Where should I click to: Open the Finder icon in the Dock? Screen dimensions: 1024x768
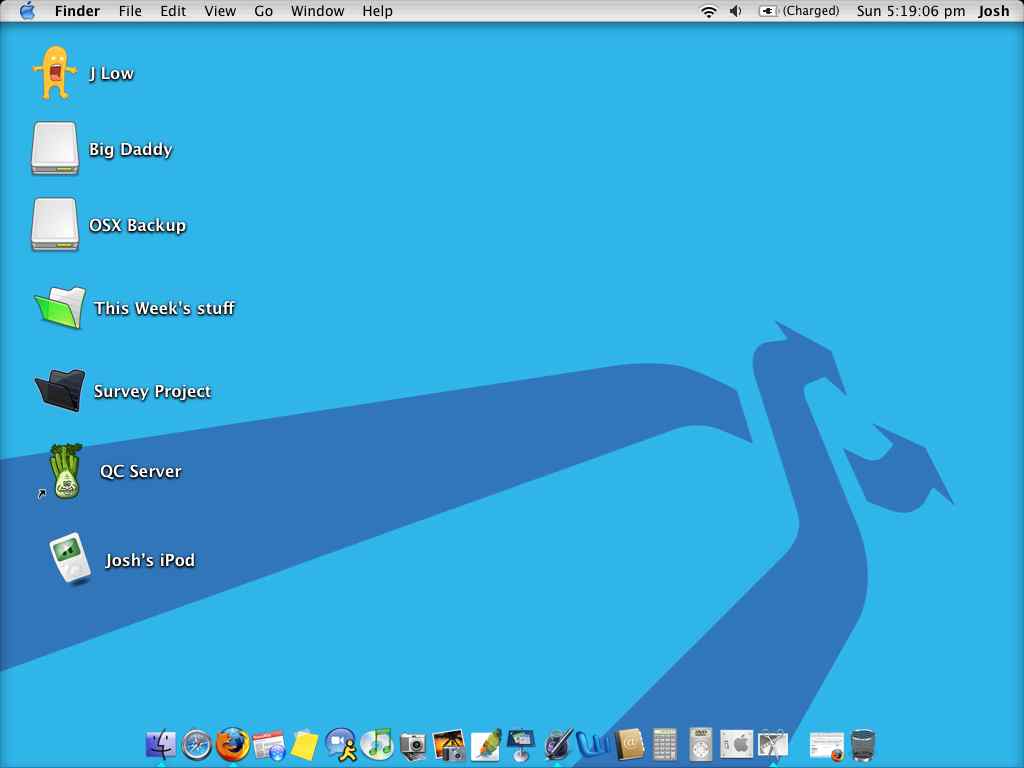point(161,744)
